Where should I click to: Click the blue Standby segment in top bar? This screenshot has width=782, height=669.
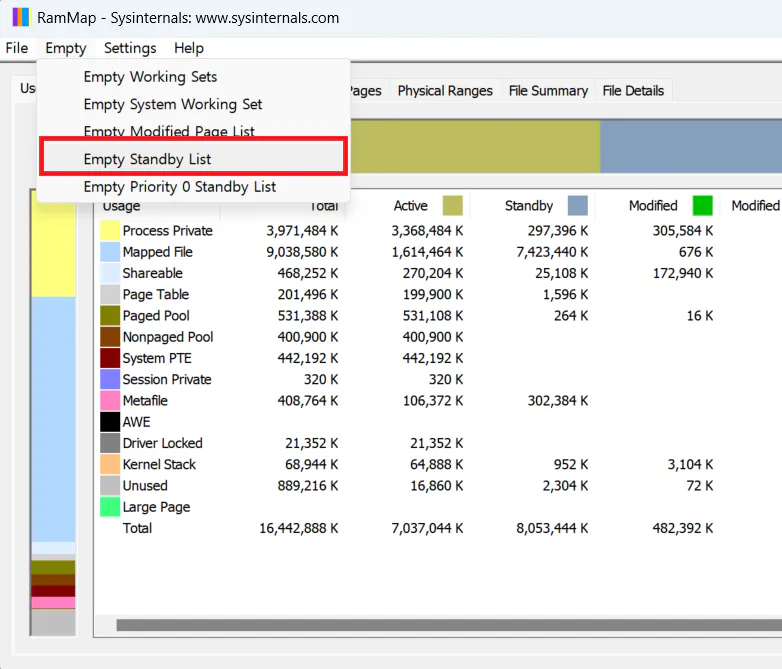pos(691,146)
